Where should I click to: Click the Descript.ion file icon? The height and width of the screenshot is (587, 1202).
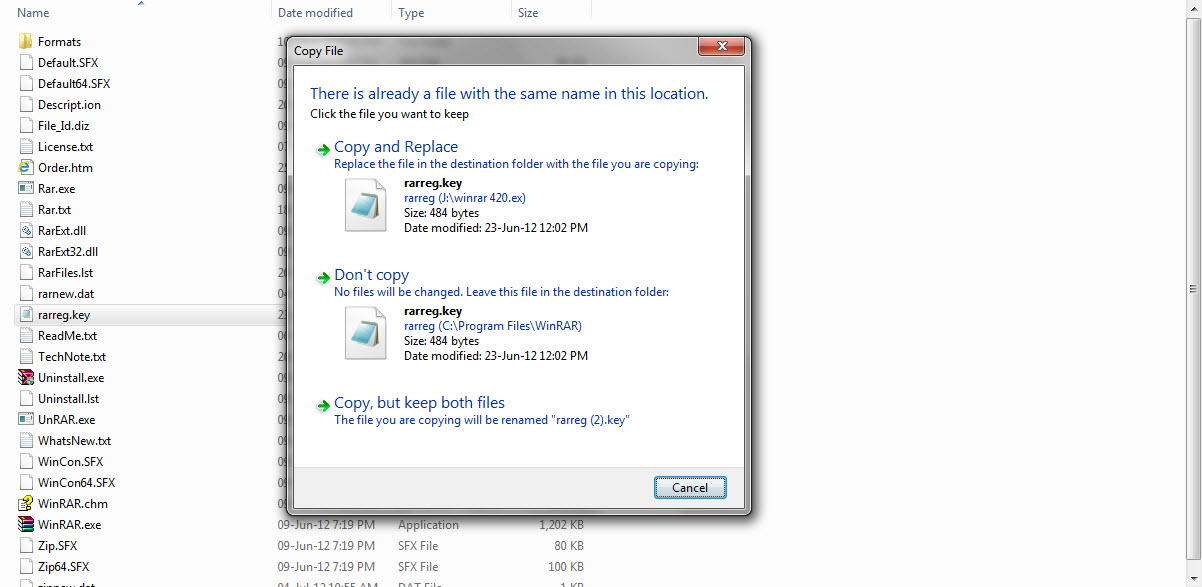(26, 104)
